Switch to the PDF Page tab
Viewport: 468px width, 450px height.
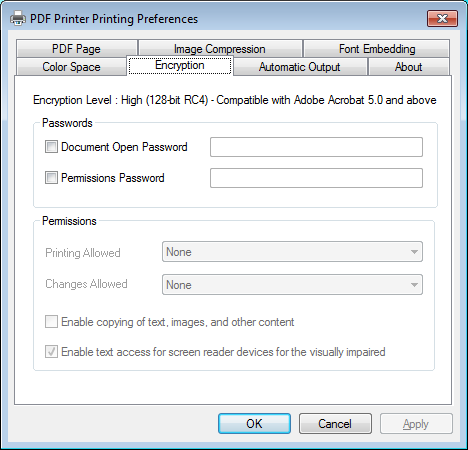pyautogui.click(x=76, y=49)
